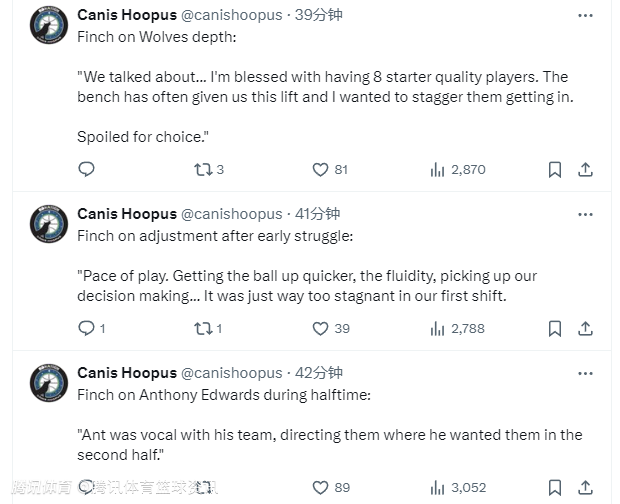Viewport: 620px width, 504px height.
Task: Share the early struggle adjustment tweet
Action: click(586, 328)
